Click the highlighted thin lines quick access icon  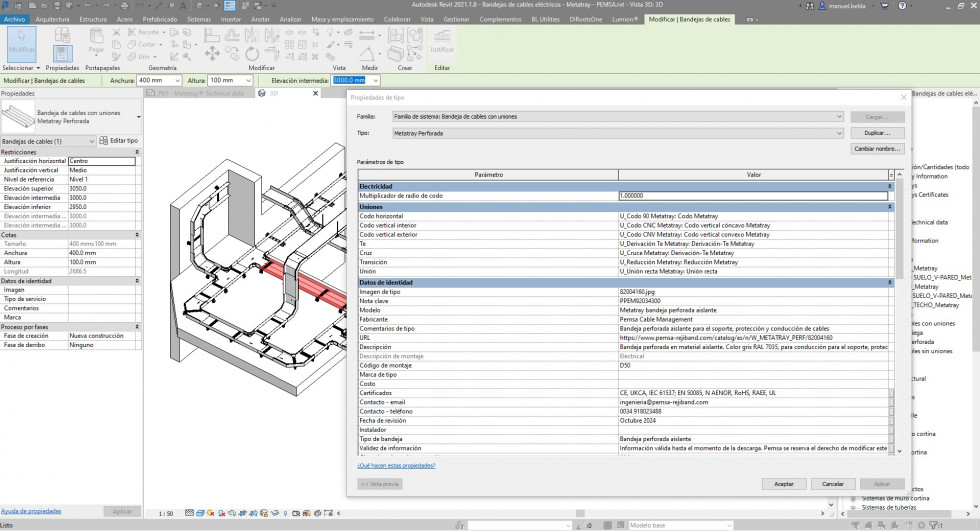(x=229, y=6)
